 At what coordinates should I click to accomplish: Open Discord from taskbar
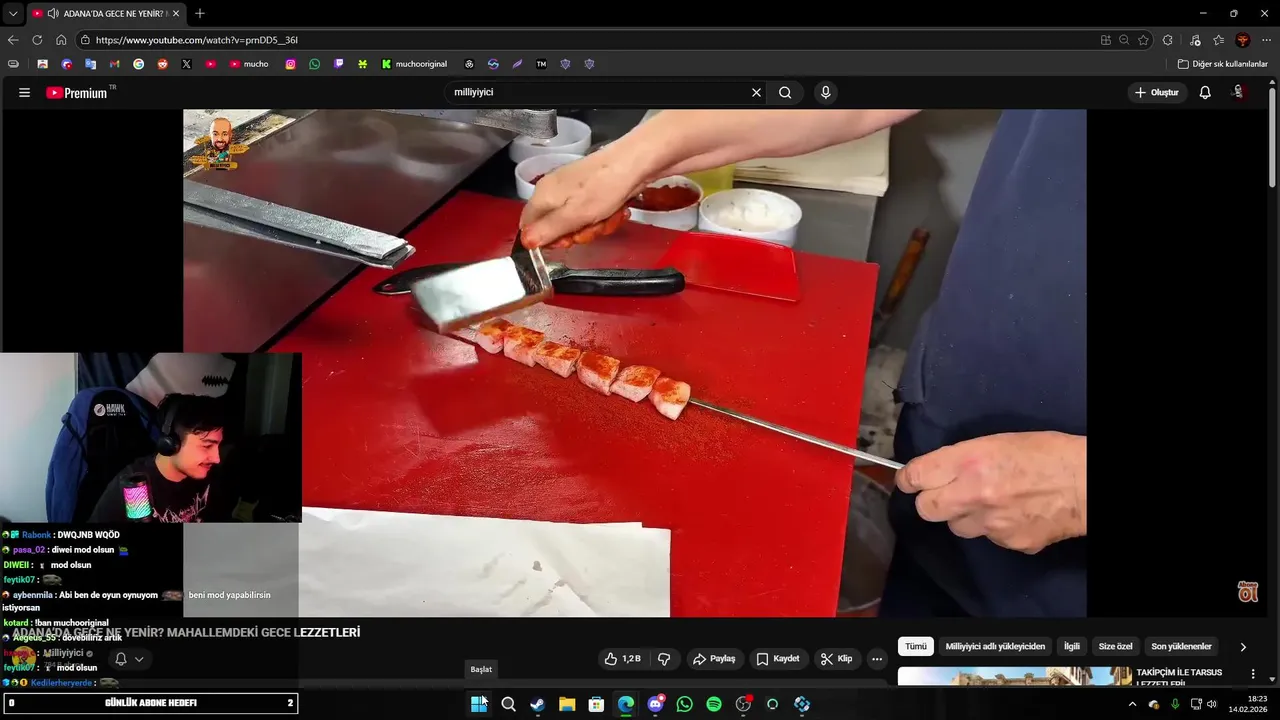(655, 704)
